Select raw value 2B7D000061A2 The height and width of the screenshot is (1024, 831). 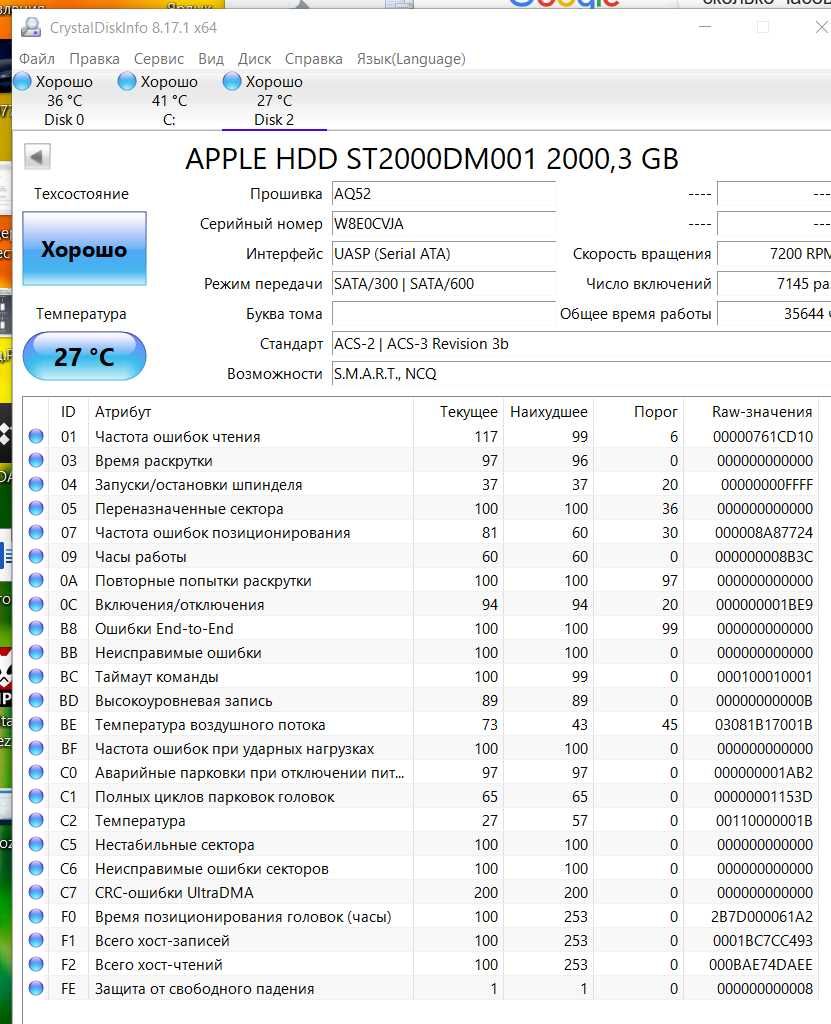pyautogui.click(x=762, y=917)
